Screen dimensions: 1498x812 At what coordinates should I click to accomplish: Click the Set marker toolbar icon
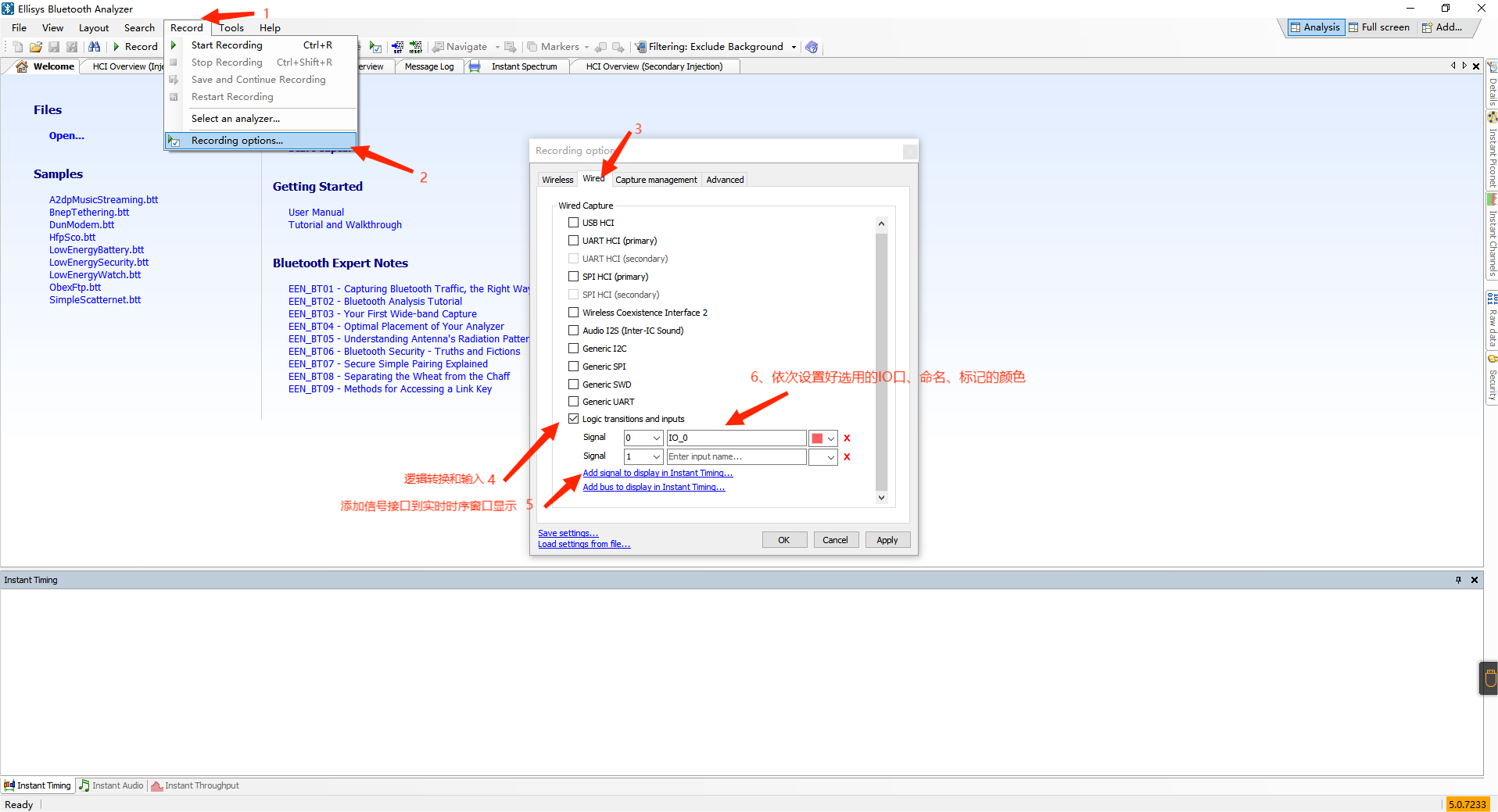pyautogui.click(x=398, y=47)
